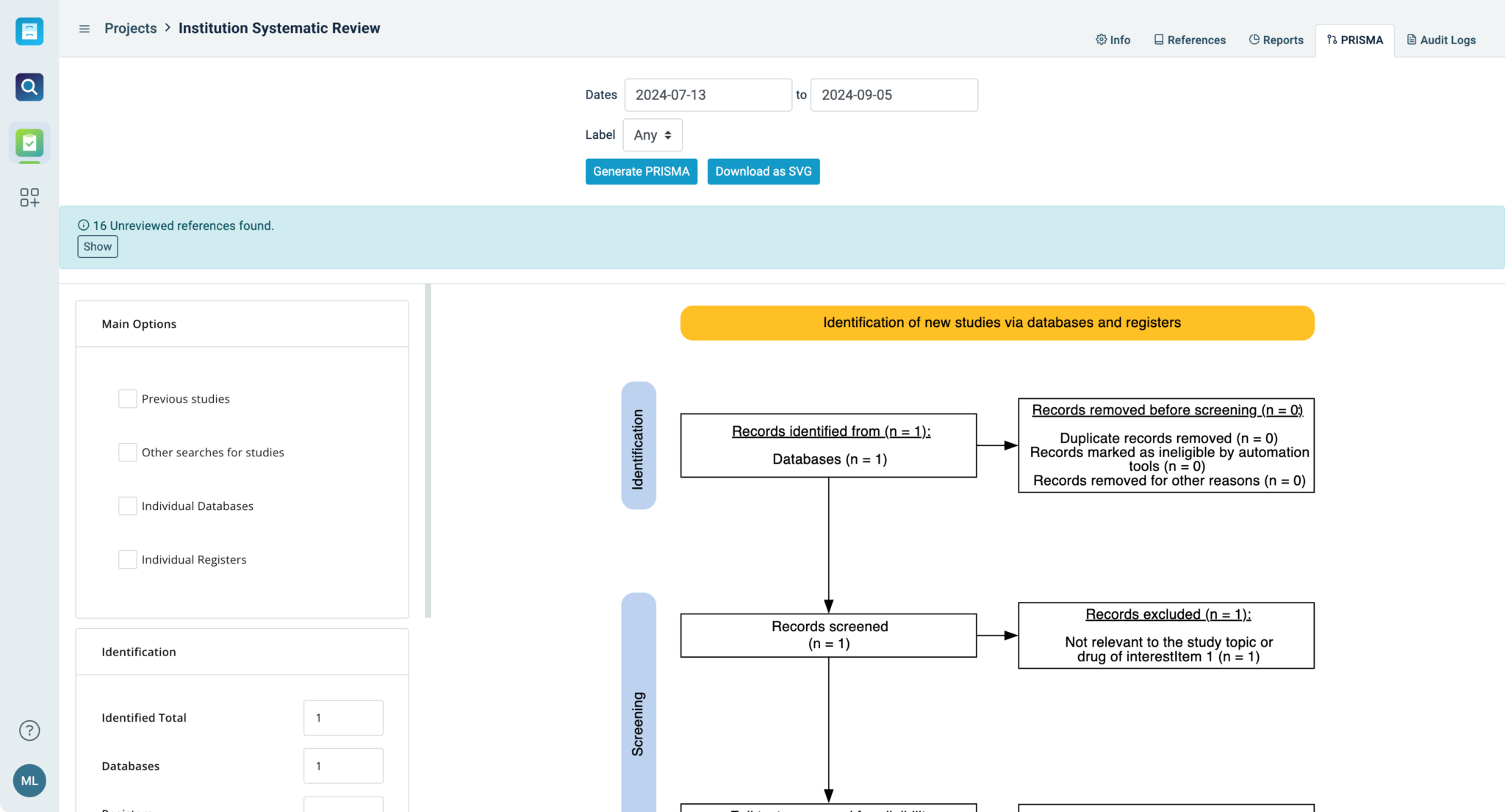Open the Label dropdown set to Any
The image size is (1505, 812).
[652, 134]
